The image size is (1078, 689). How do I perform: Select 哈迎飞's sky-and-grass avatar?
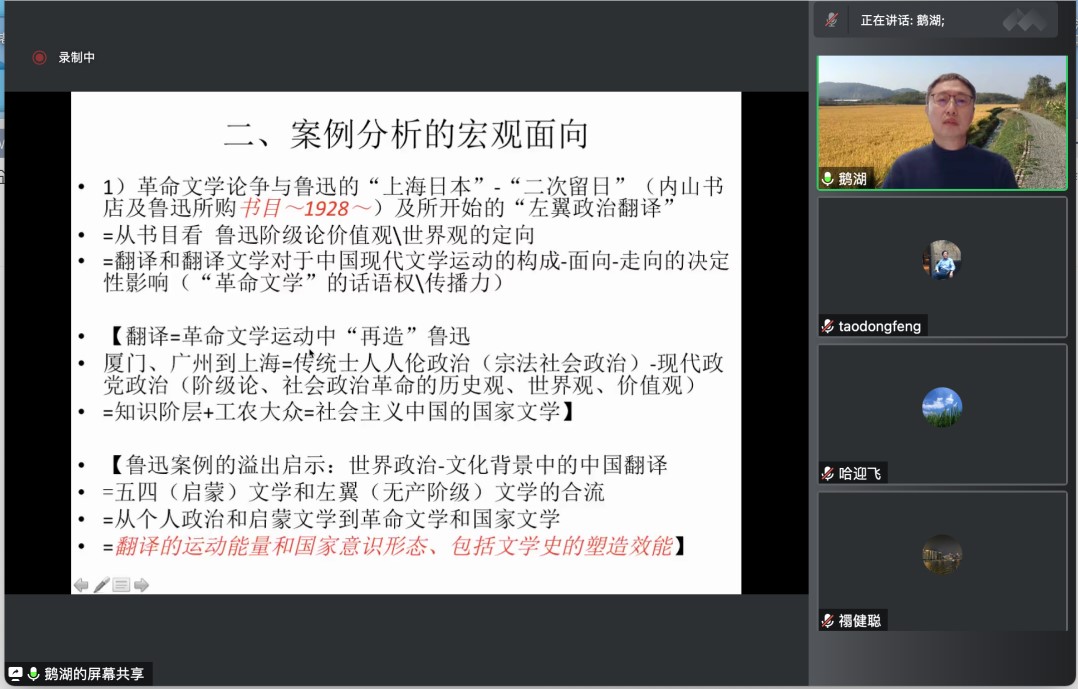(942, 407)
